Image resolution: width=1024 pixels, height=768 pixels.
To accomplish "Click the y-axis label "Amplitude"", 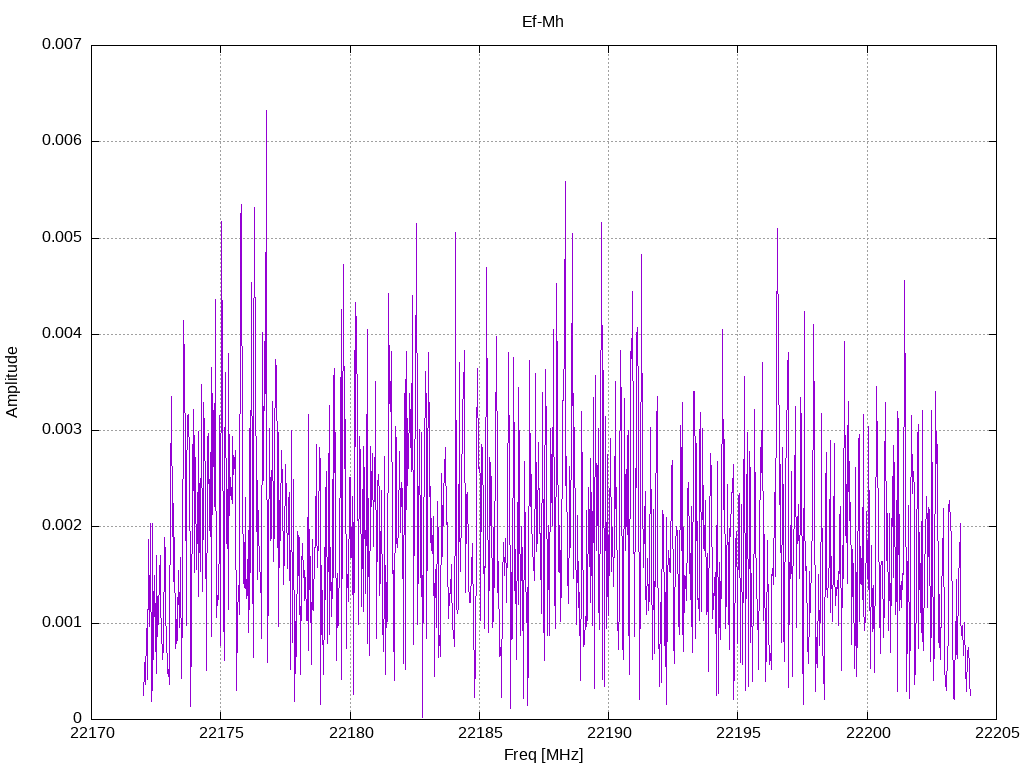I will click(12, 382).
